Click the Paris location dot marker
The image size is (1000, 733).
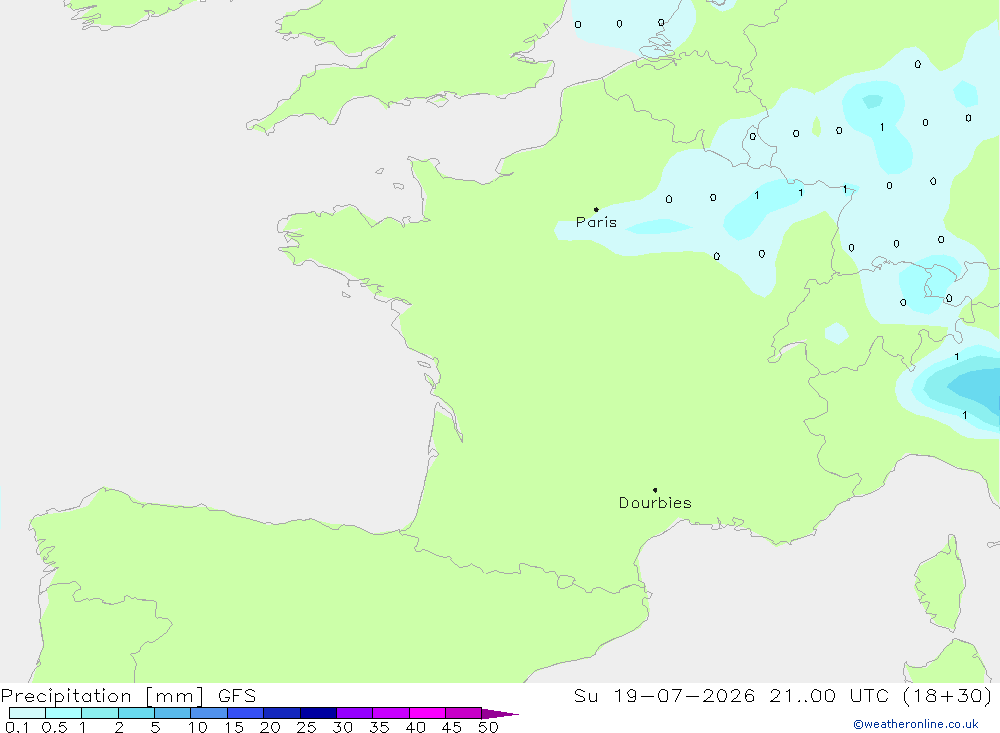596,209
